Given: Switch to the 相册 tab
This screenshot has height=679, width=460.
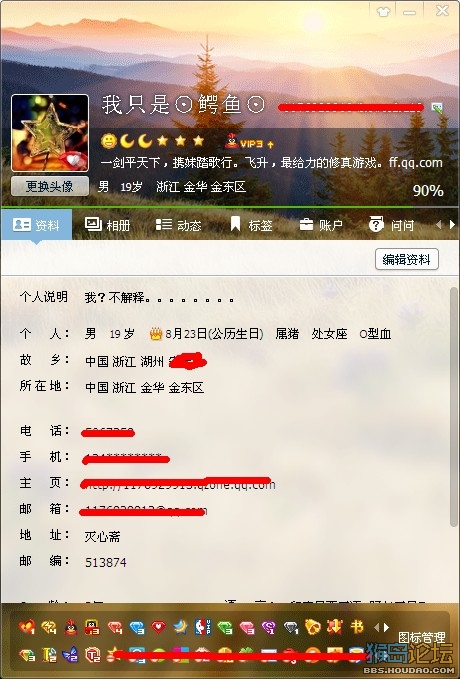Looking at the screenshot, I should coord(107,225).
